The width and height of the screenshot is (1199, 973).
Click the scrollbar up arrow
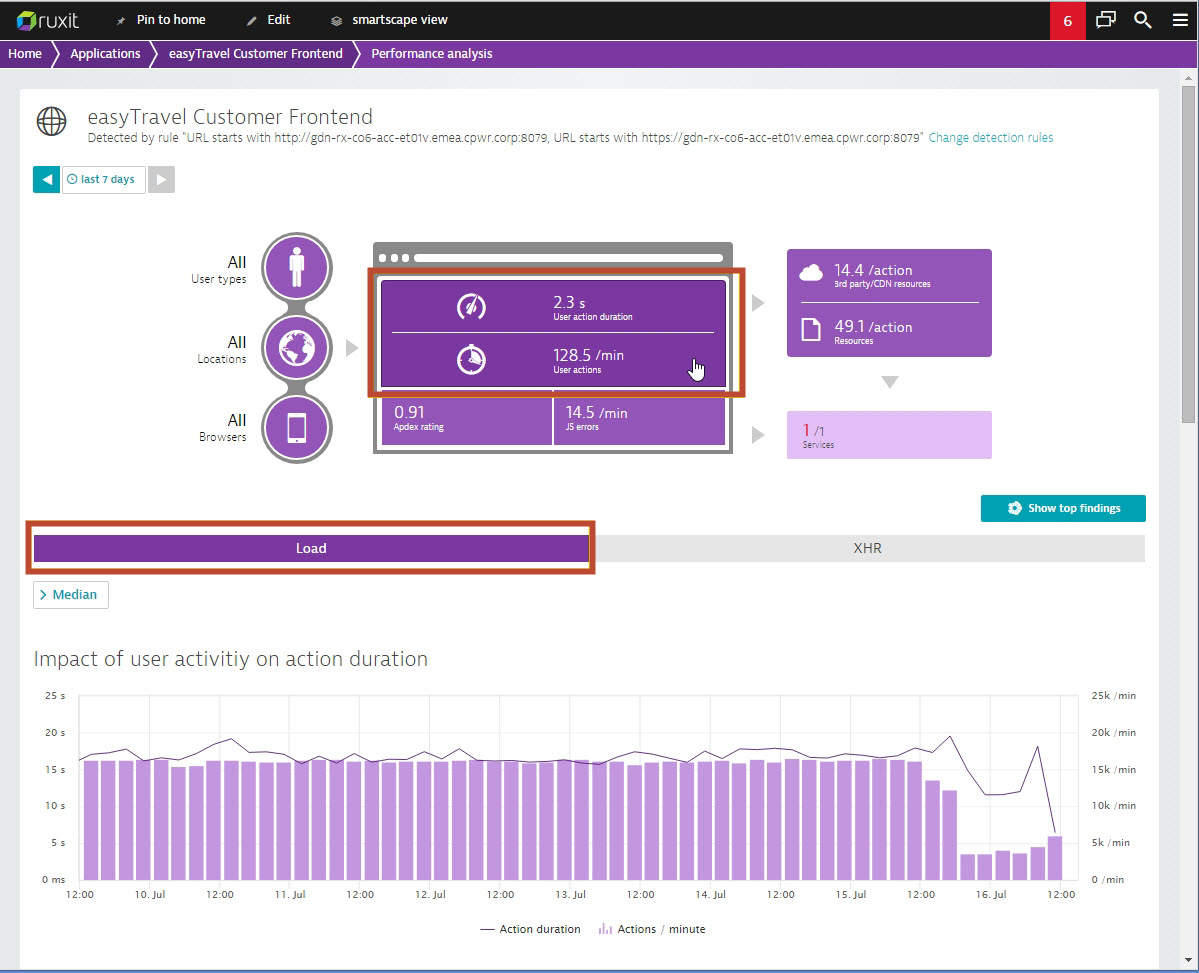pyautogui.click(x=1188, y=78)
